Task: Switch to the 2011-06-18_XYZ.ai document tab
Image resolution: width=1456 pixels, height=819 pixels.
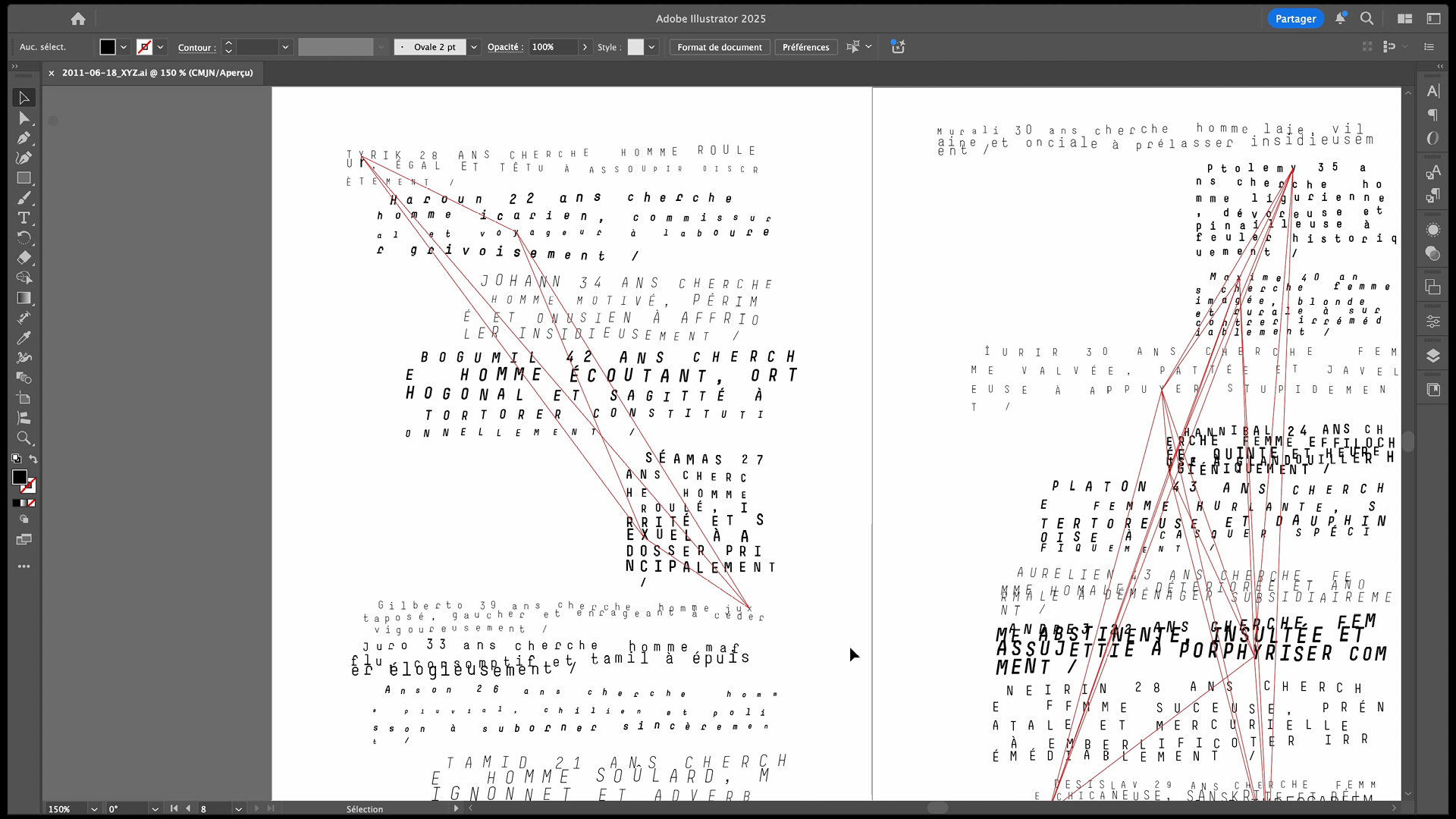Action: coord(157,73)
